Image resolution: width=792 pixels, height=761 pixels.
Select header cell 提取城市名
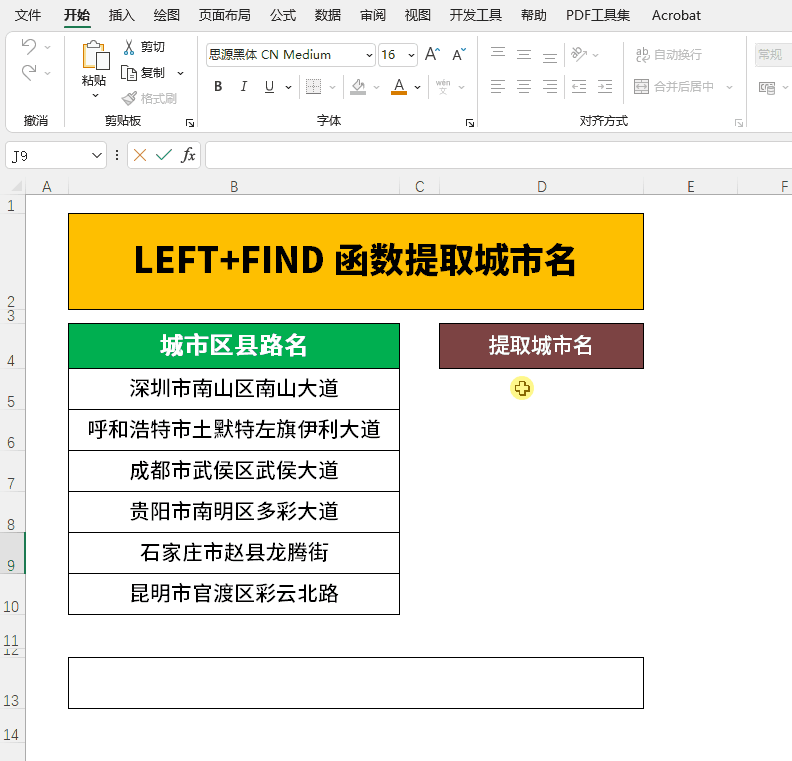[x=541, y=346]
